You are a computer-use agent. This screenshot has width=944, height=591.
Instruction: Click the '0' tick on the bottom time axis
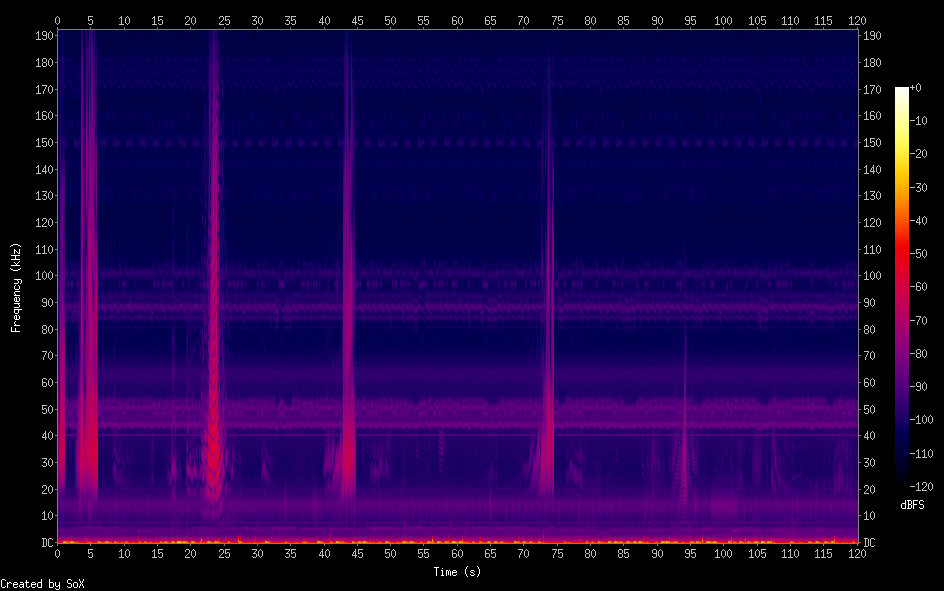click(x=58, y=553)
